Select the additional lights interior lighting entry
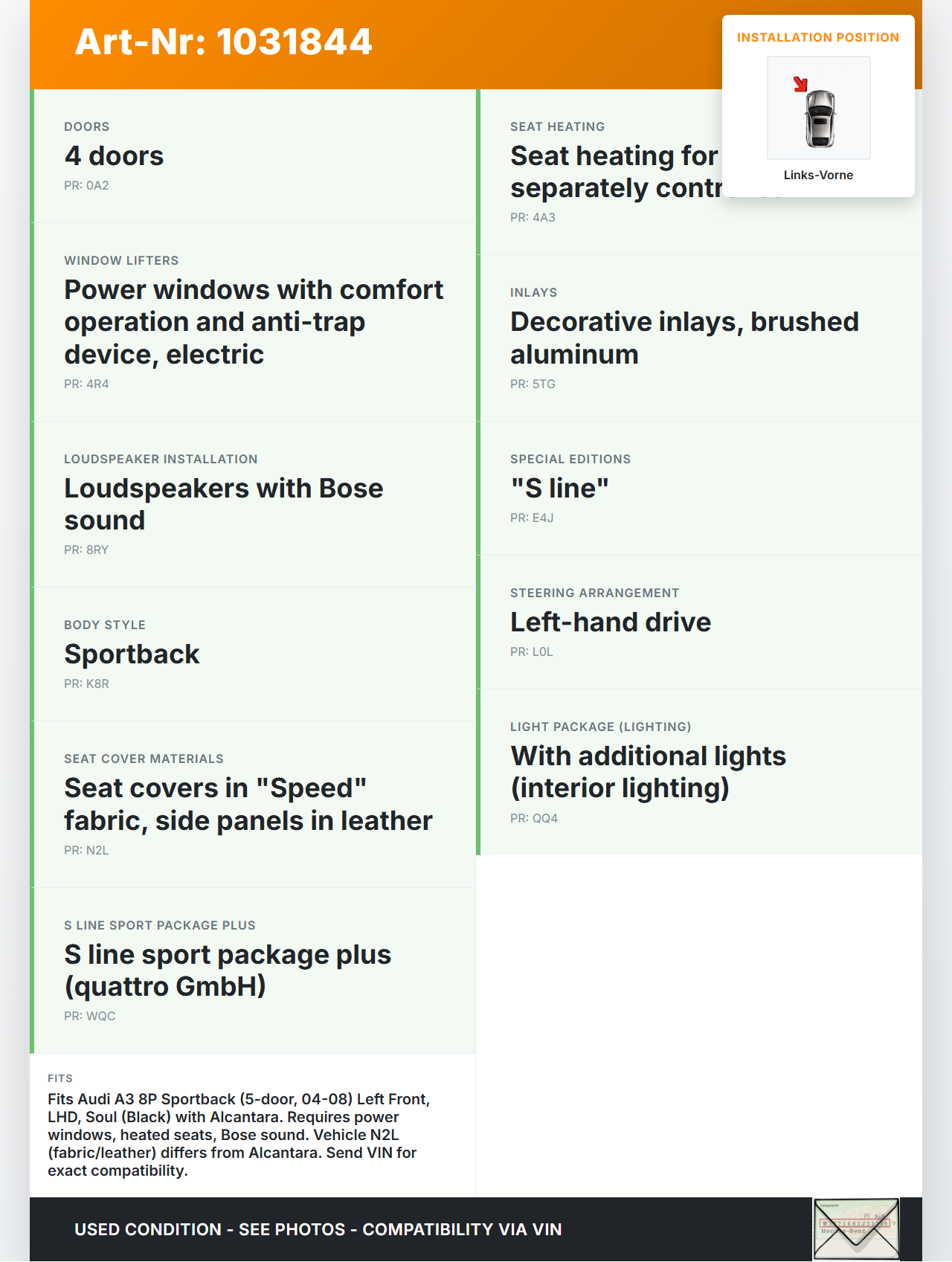 [648, 772]
